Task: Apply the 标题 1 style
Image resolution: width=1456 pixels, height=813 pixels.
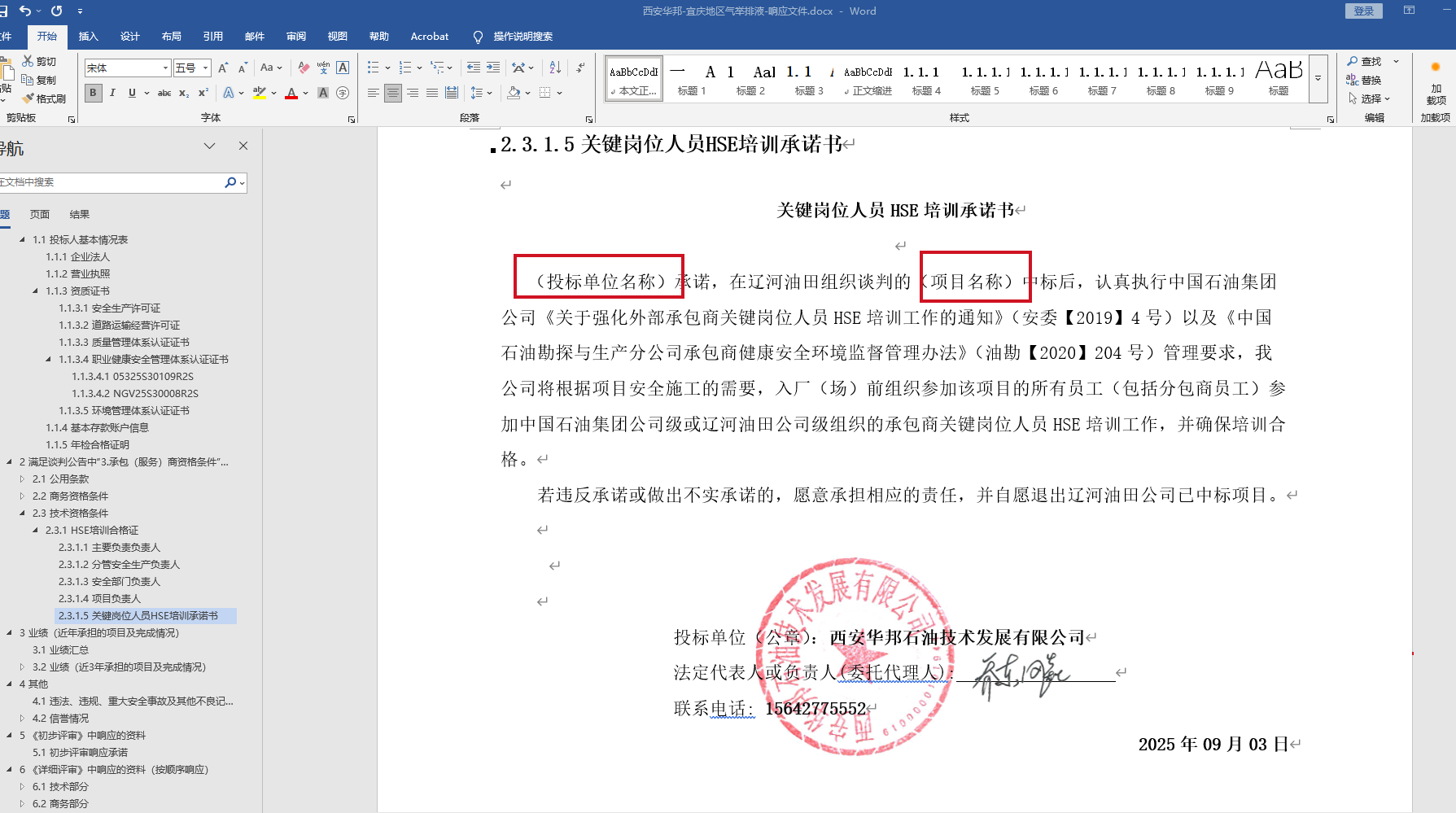Action: tap(692, 80)
